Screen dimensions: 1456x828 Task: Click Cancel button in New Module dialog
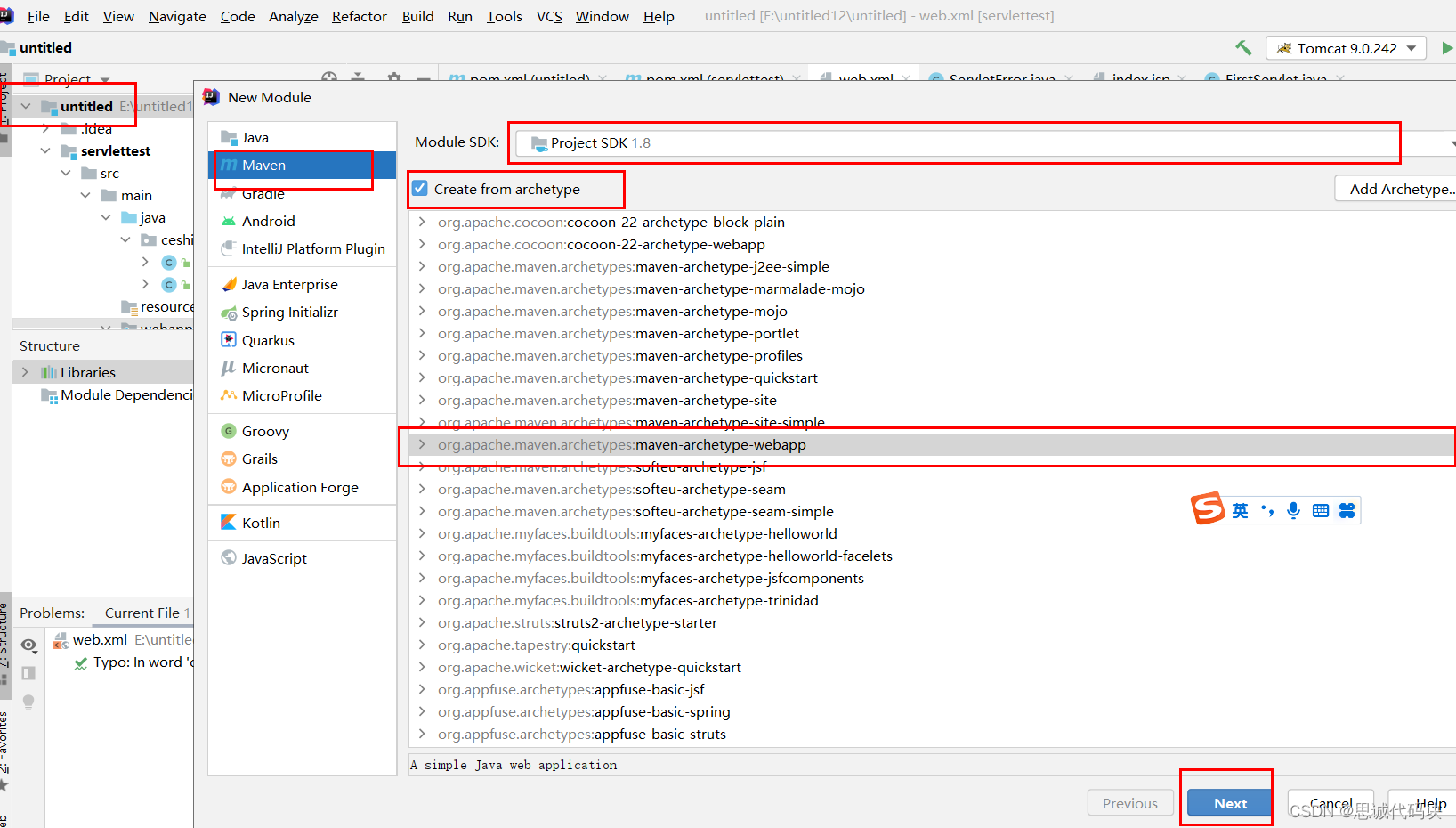pyautogui.click(x=1331, y=803)
